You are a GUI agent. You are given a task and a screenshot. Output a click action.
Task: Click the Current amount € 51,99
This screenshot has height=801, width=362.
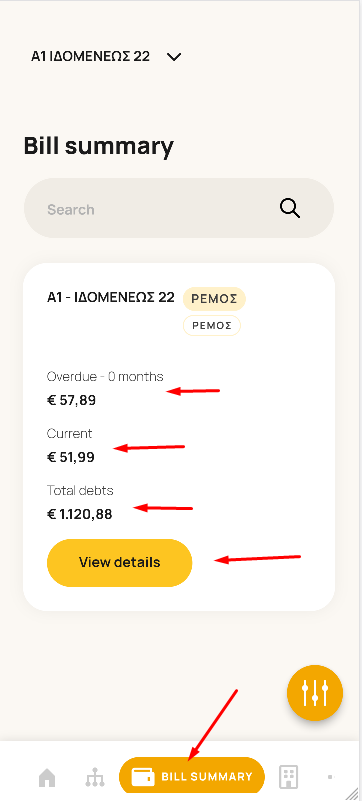(71, 457)
